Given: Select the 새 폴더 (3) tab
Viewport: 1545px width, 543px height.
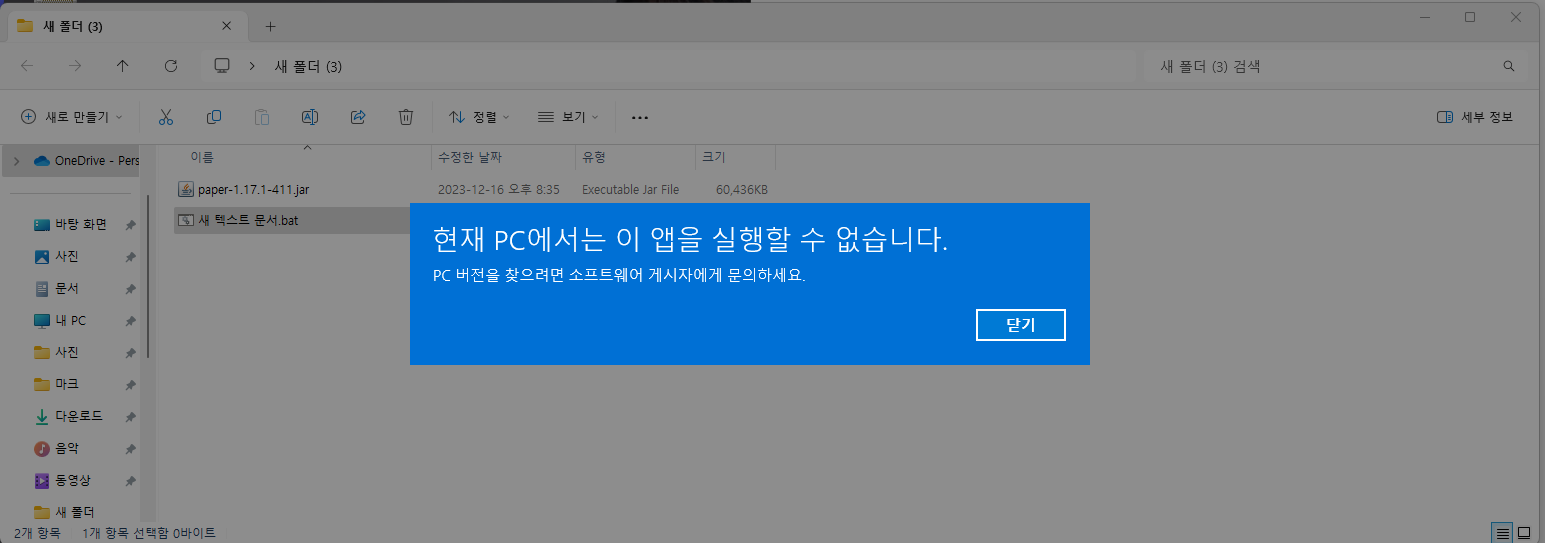Looking at the screenshot, I should 126,26.
